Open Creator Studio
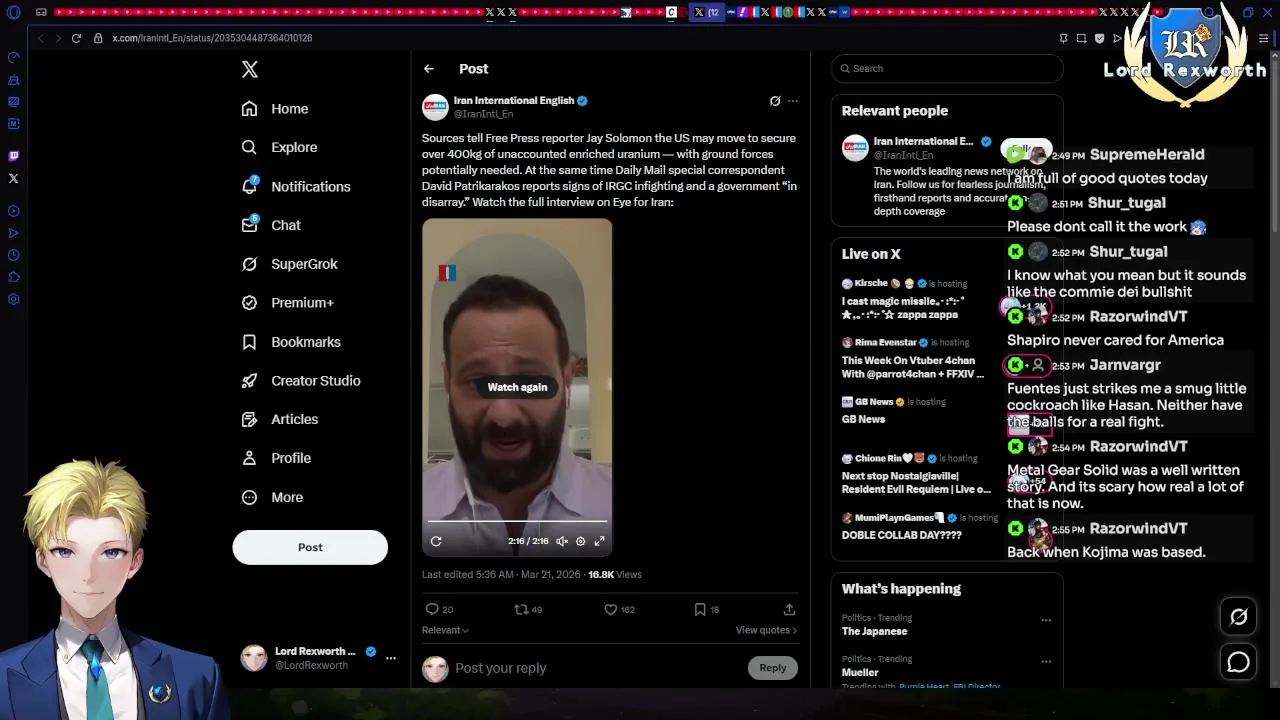 [x=302, y=381]
